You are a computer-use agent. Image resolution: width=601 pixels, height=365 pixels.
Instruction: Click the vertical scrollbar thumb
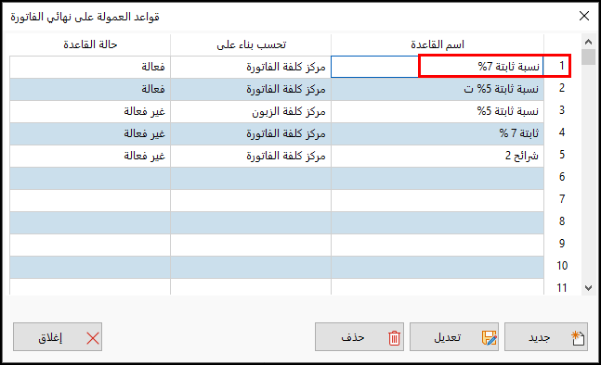coord(588,57)
